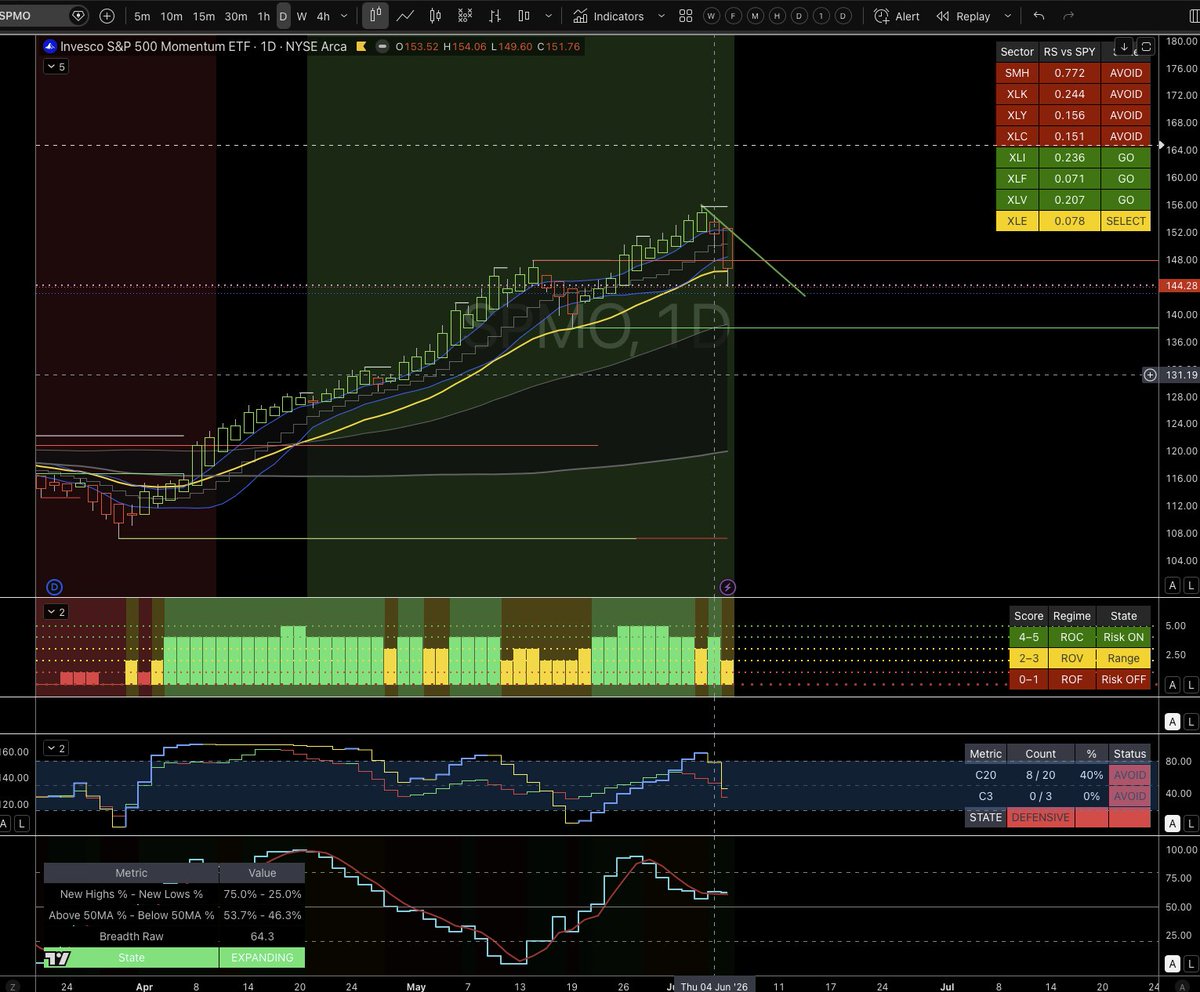
Task: Click the minus circle icon in chart legend
Action: tap(385, 47)
